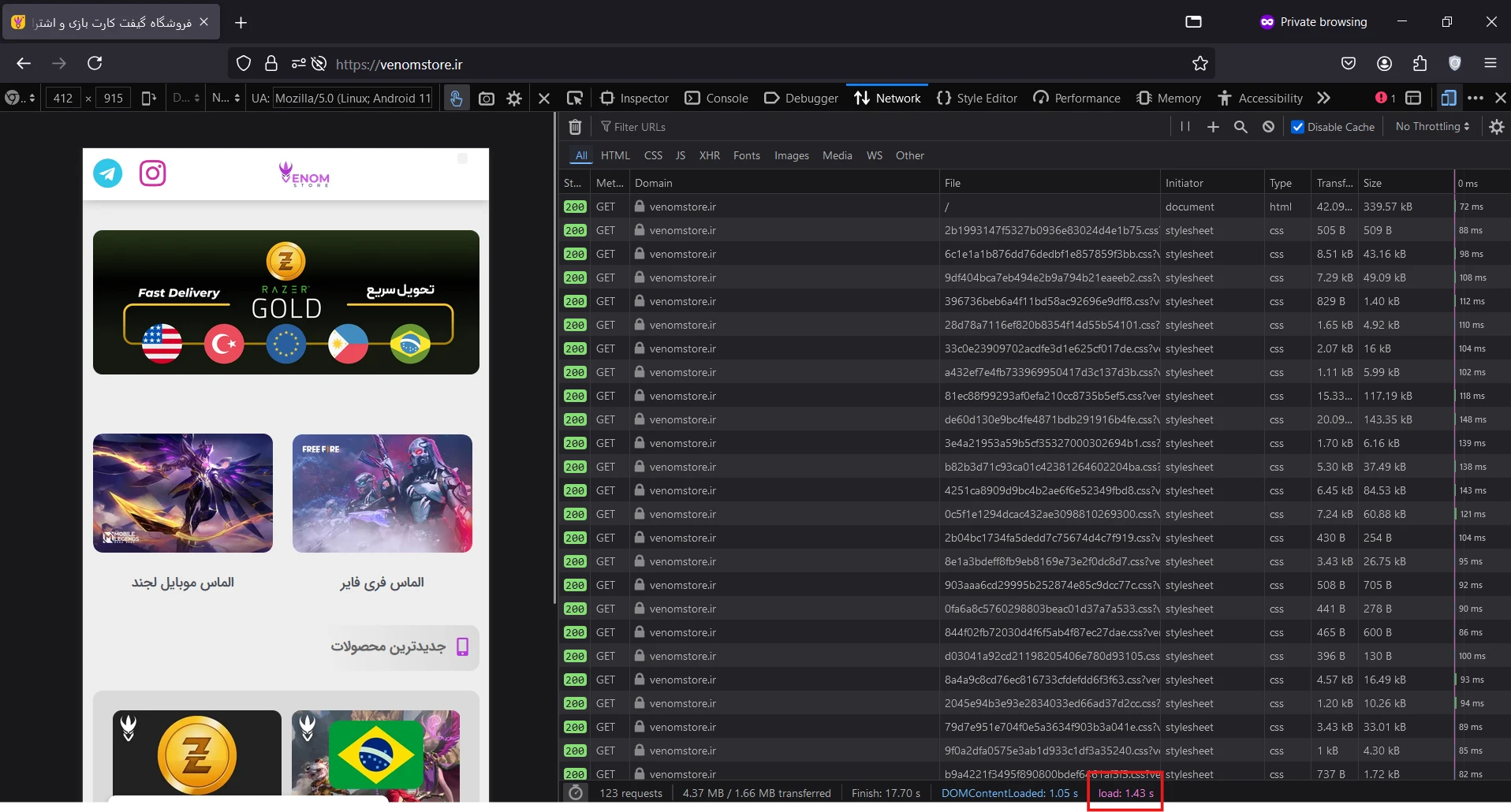1511x812 pixels.
Task: Rotate the responsive viewport
Action: (x=148, y=98)
